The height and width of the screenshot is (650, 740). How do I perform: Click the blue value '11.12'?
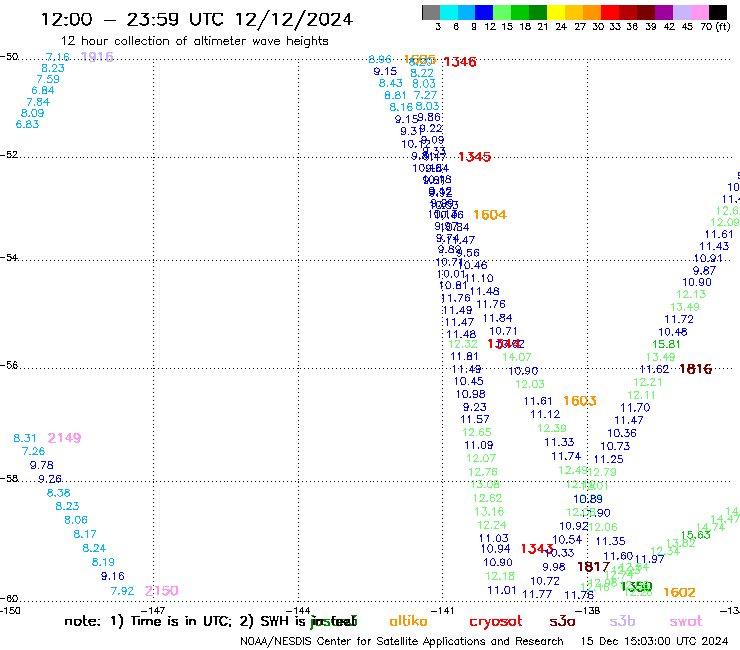point(545,414)
